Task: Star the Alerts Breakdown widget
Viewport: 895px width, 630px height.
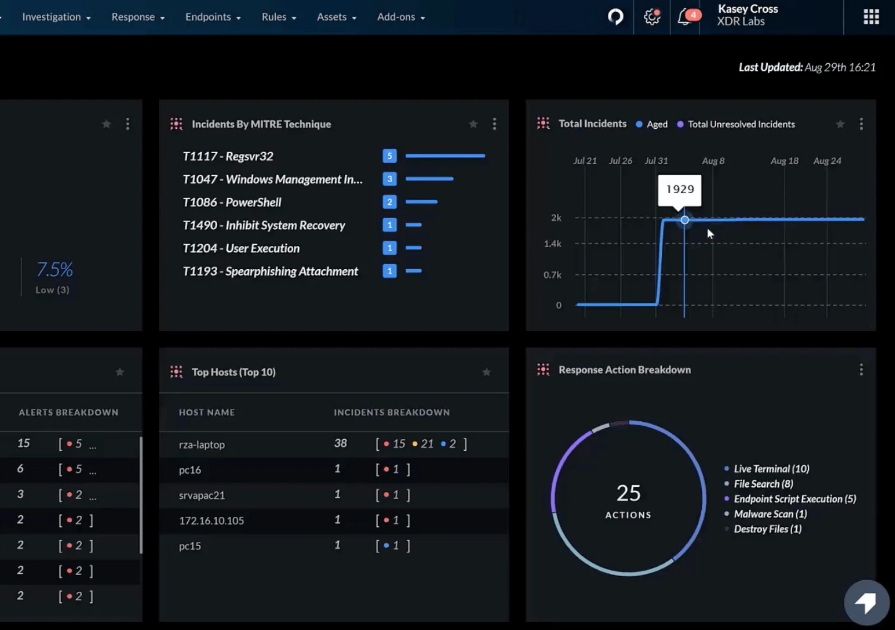Action: [119, 372]
